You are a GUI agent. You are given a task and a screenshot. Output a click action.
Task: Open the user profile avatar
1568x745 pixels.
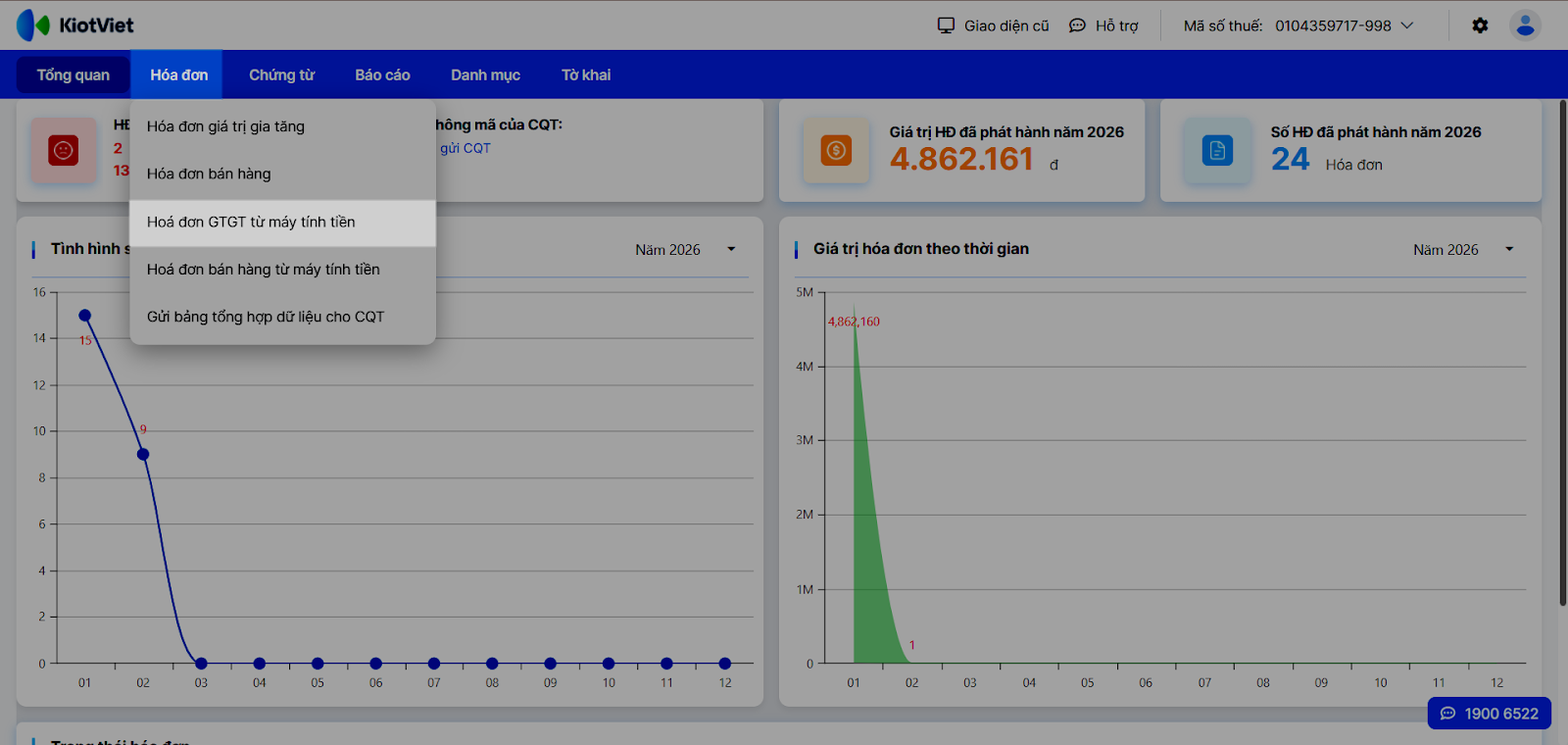[x=1525, y=25]
